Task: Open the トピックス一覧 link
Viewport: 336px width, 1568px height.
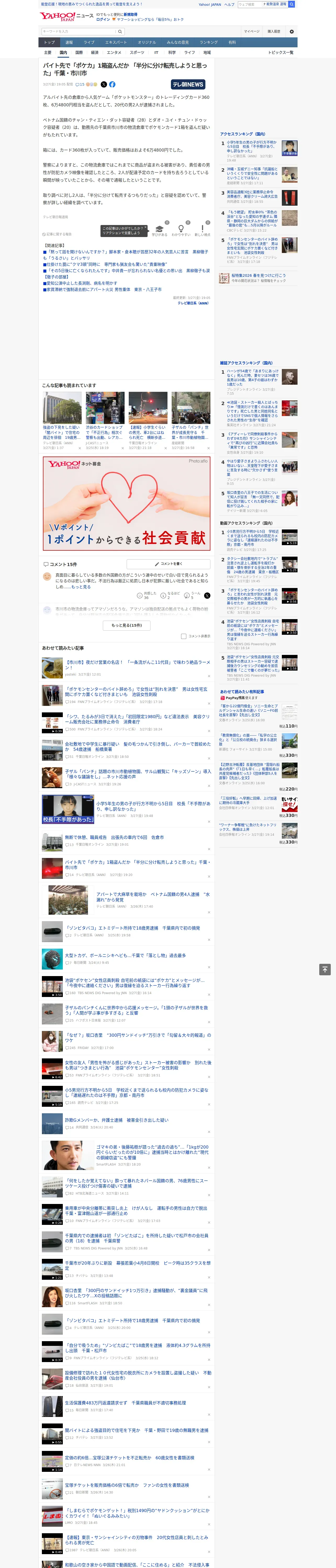Action: point(281,52)
